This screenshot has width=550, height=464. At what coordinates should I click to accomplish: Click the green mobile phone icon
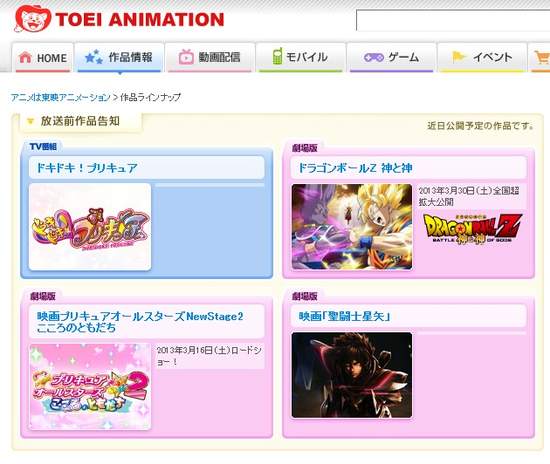point(277,56)
